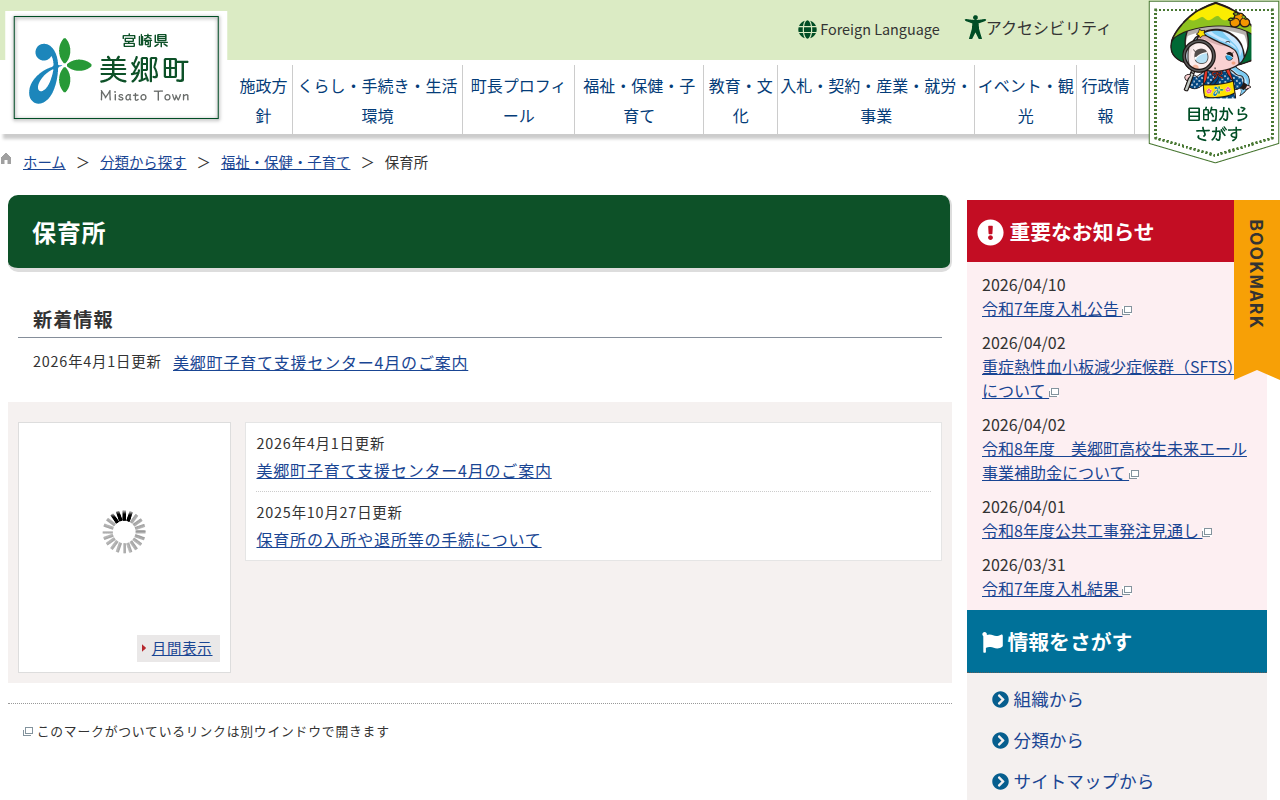Expand the 福祉・保健・子育て menu

639,101
